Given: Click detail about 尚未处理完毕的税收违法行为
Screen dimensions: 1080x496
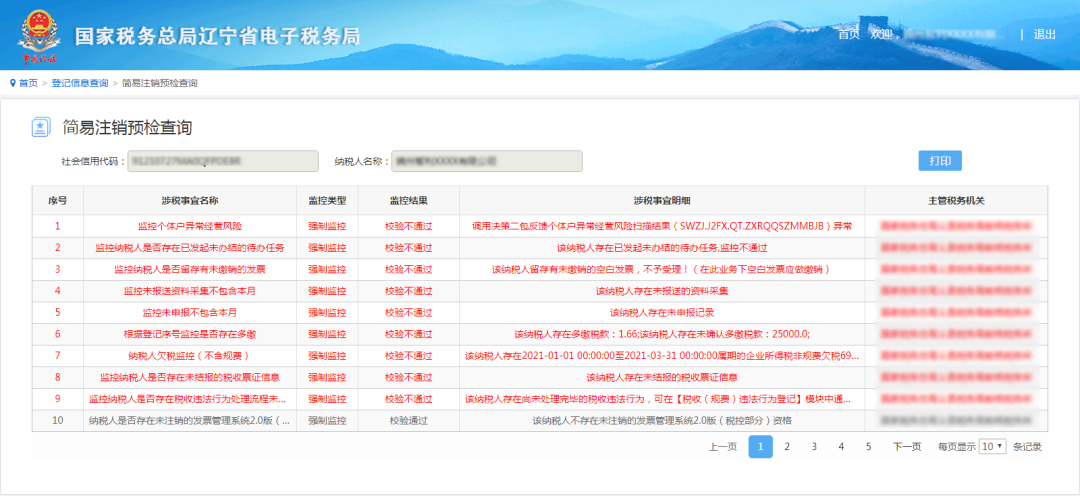Looking at the screenshot, I should tap(658, 399).
